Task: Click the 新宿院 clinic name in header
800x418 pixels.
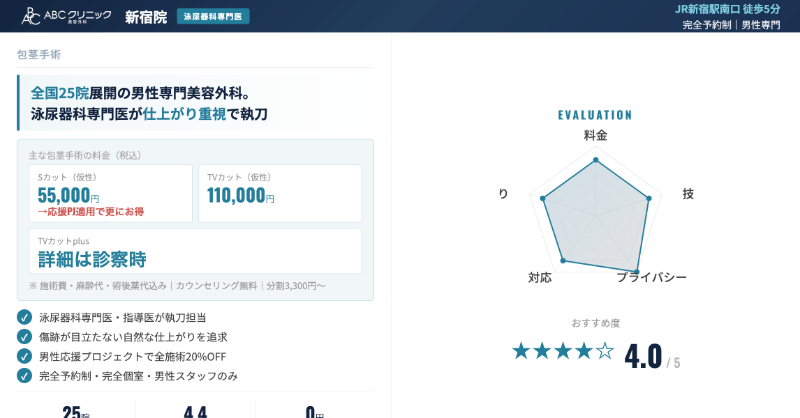Action: tap(146, 17)
